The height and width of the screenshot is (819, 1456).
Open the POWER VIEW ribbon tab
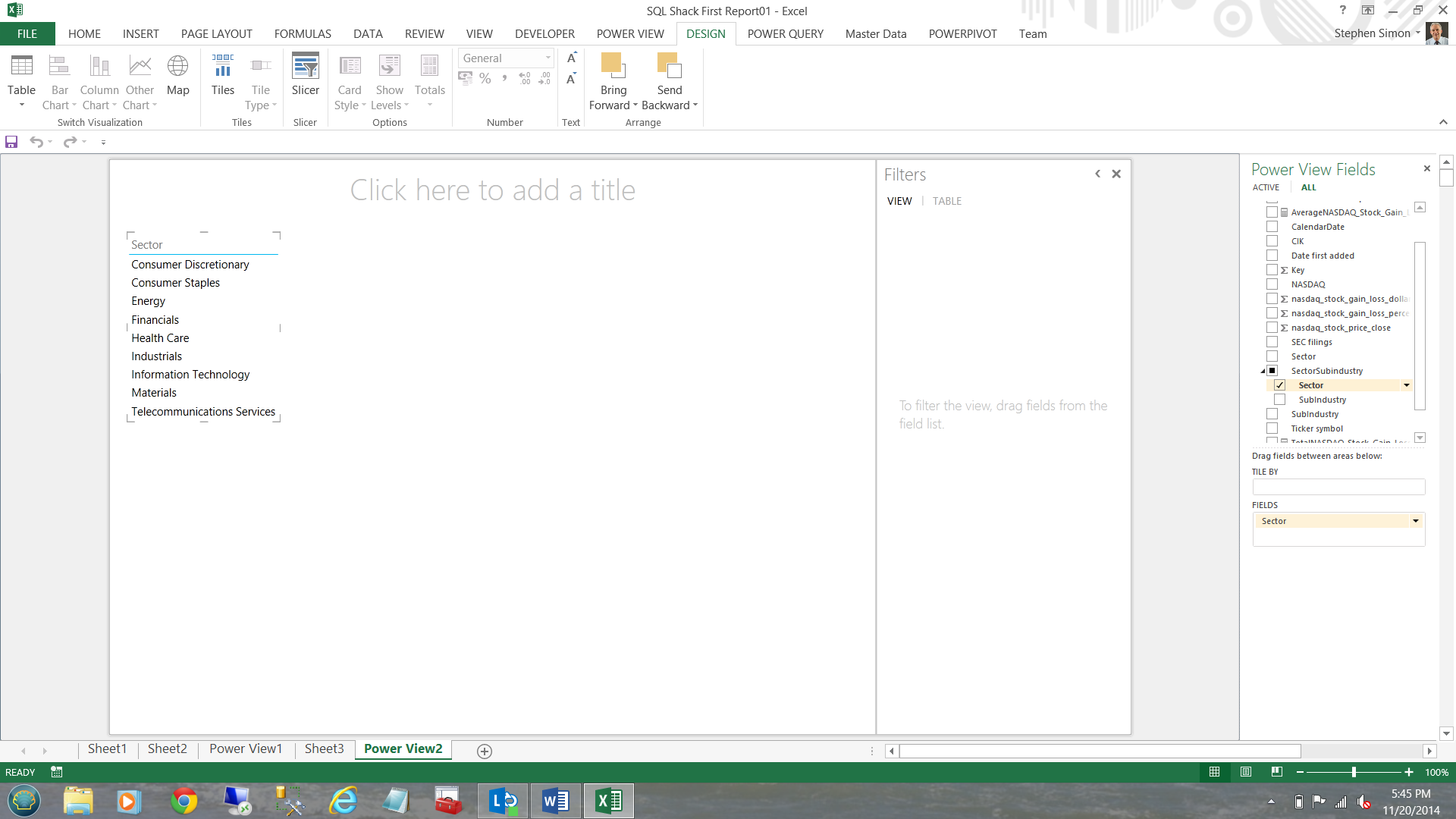pos(629,34)
